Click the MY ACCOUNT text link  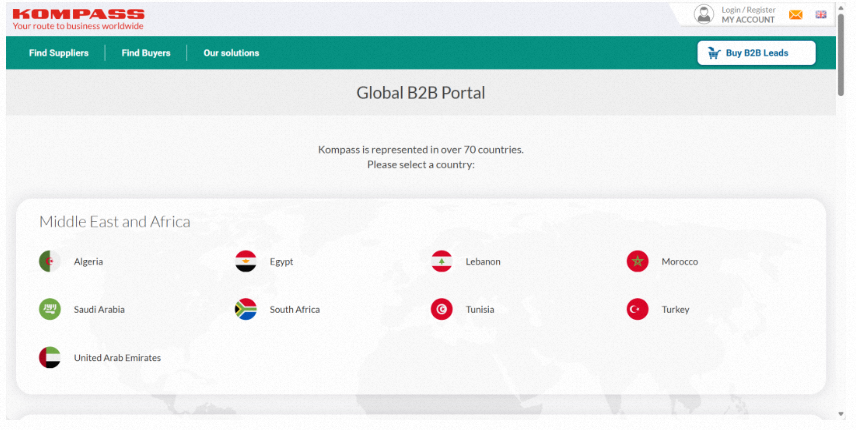pyautogui.click(x=748, y=20)
